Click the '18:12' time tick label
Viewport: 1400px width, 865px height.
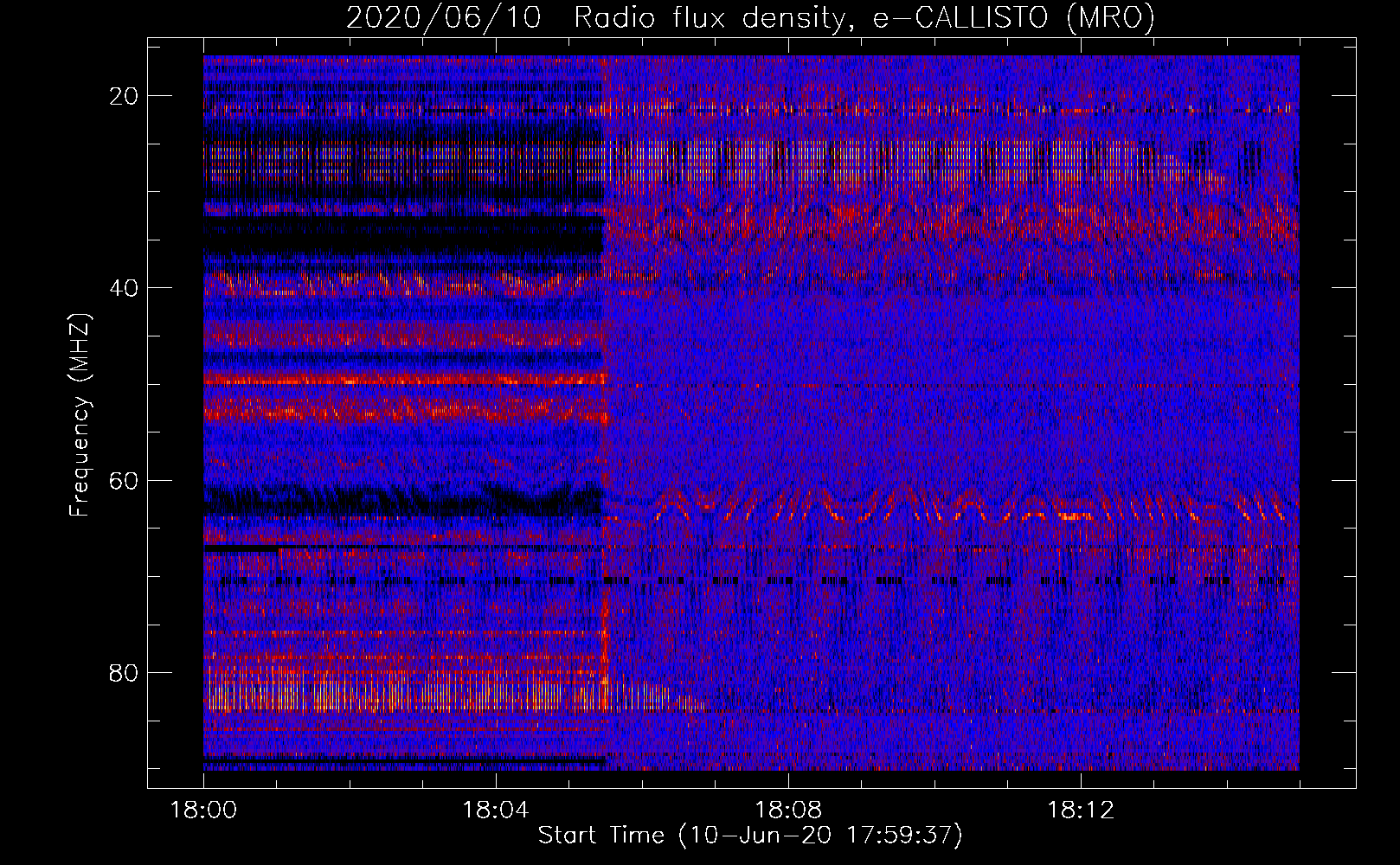[x=1080, y=811]
